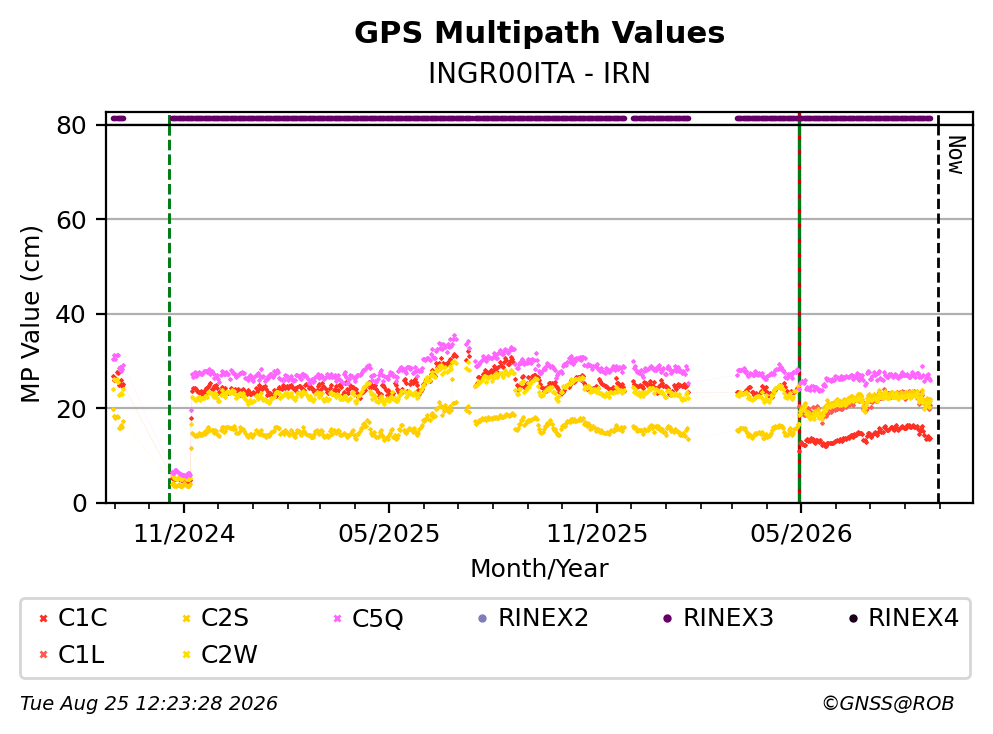Click the 'Now' label by the dashed line
Screen dimensions: 993x734
[956, 155]
